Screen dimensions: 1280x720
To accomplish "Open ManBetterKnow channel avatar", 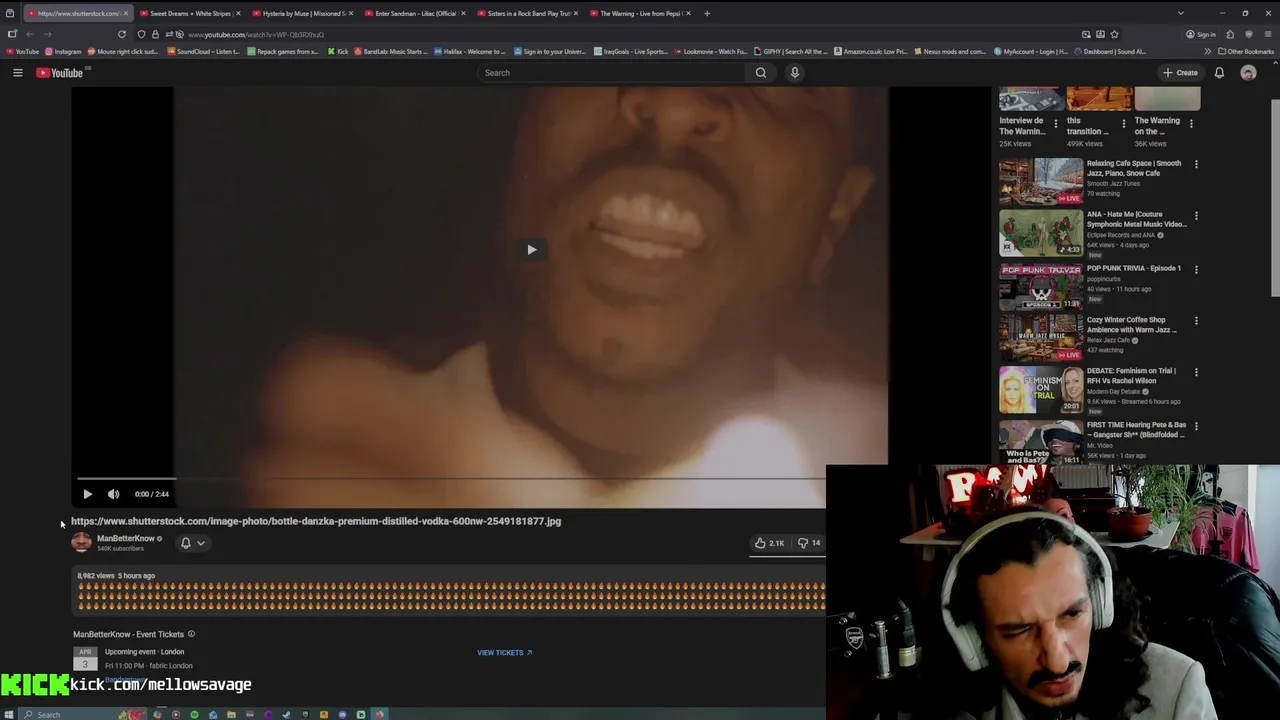I will coord(81,542).
